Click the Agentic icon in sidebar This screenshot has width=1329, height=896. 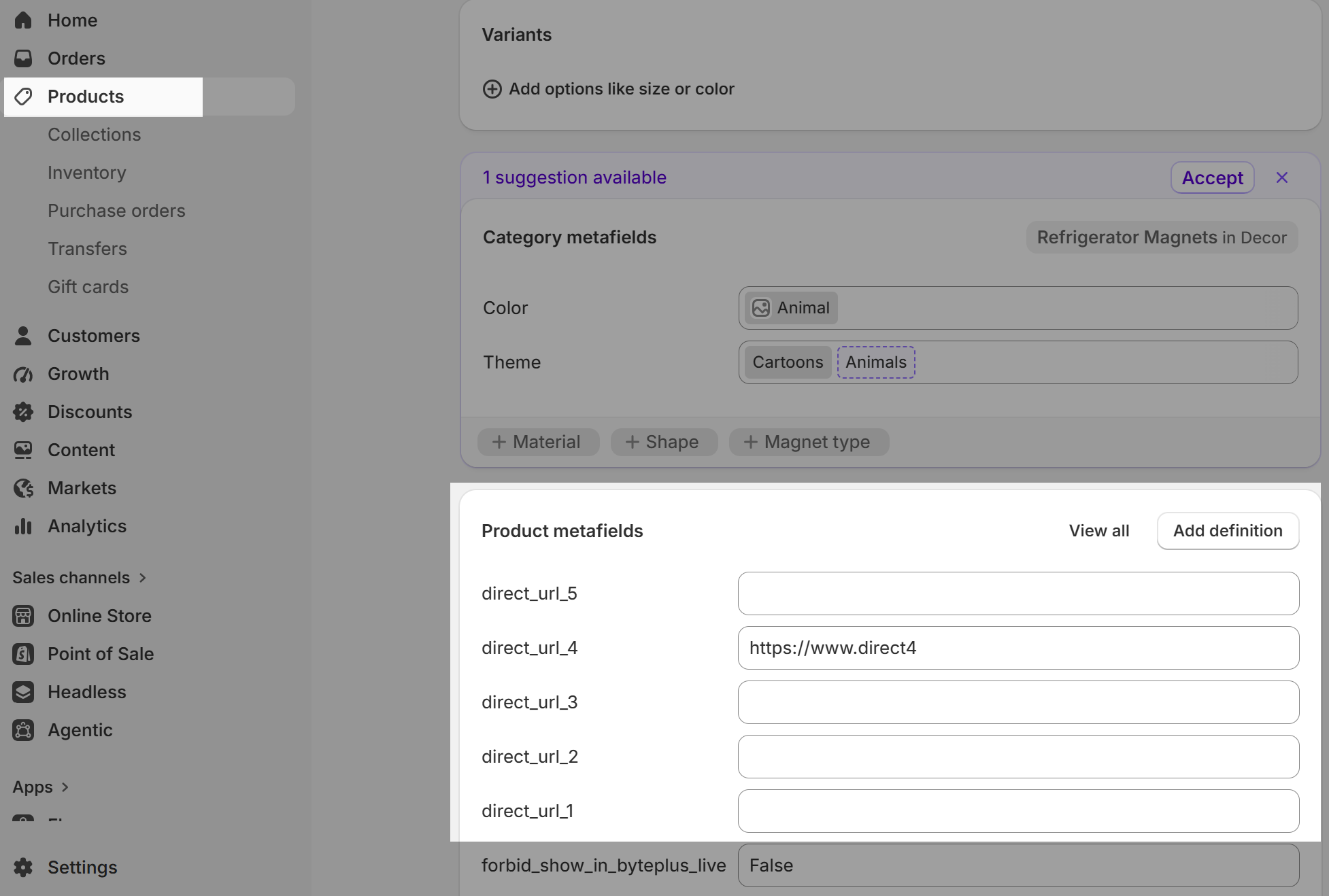(23, 730)
